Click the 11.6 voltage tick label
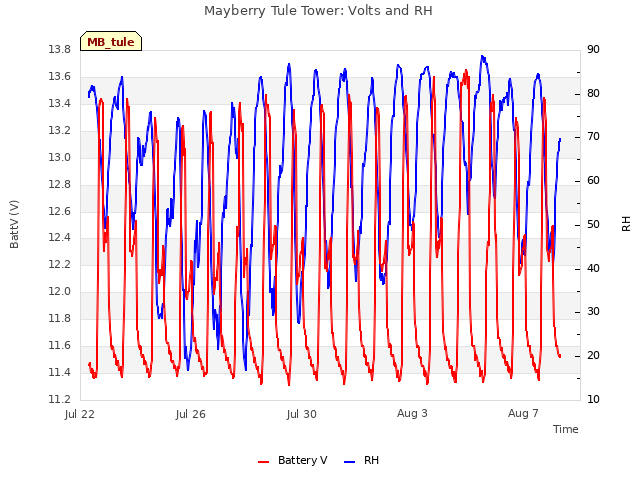 click(60, 346)
